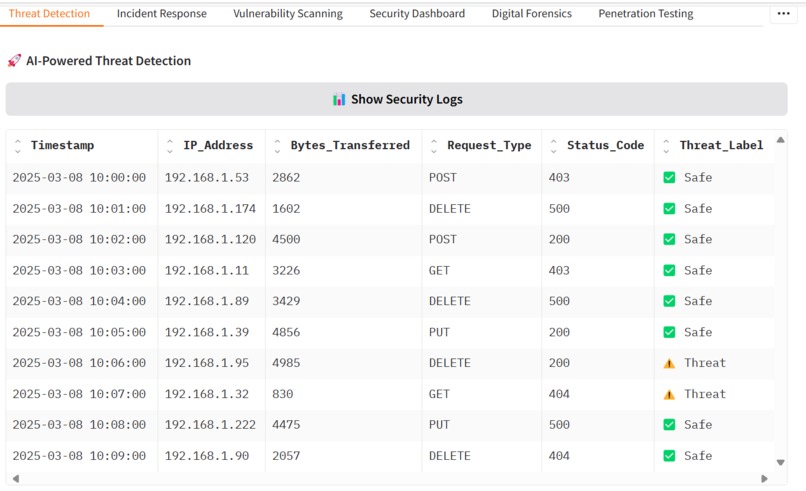Click the warning triangle icon in the 10:07:00 row
The image size is (806, 491).
669,394
